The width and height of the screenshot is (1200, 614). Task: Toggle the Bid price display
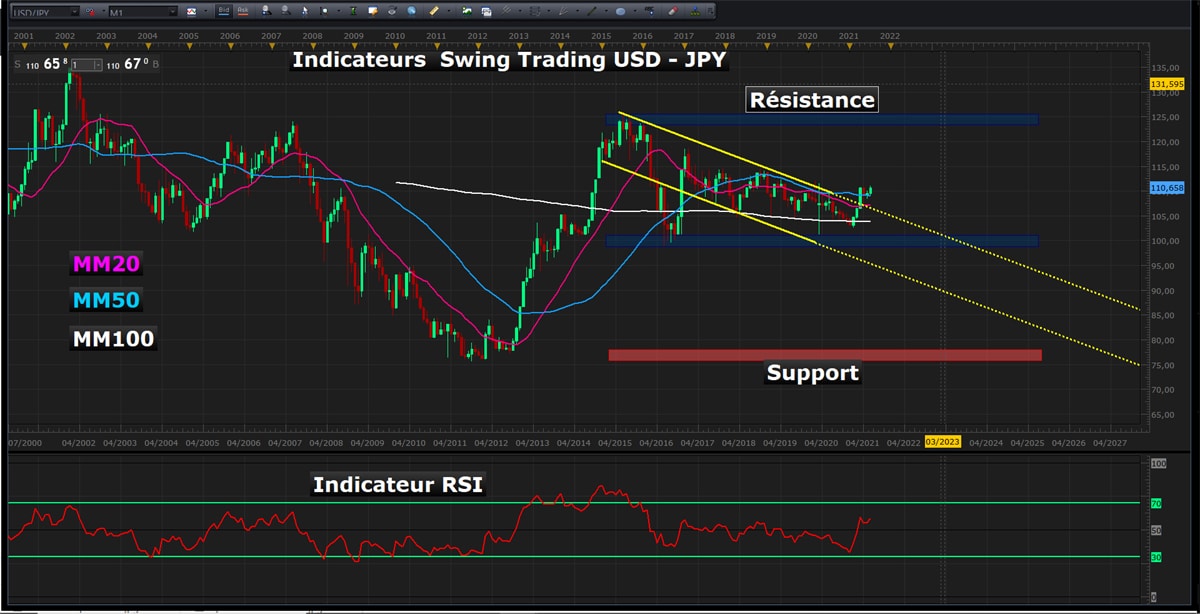[x=223, y=12]
